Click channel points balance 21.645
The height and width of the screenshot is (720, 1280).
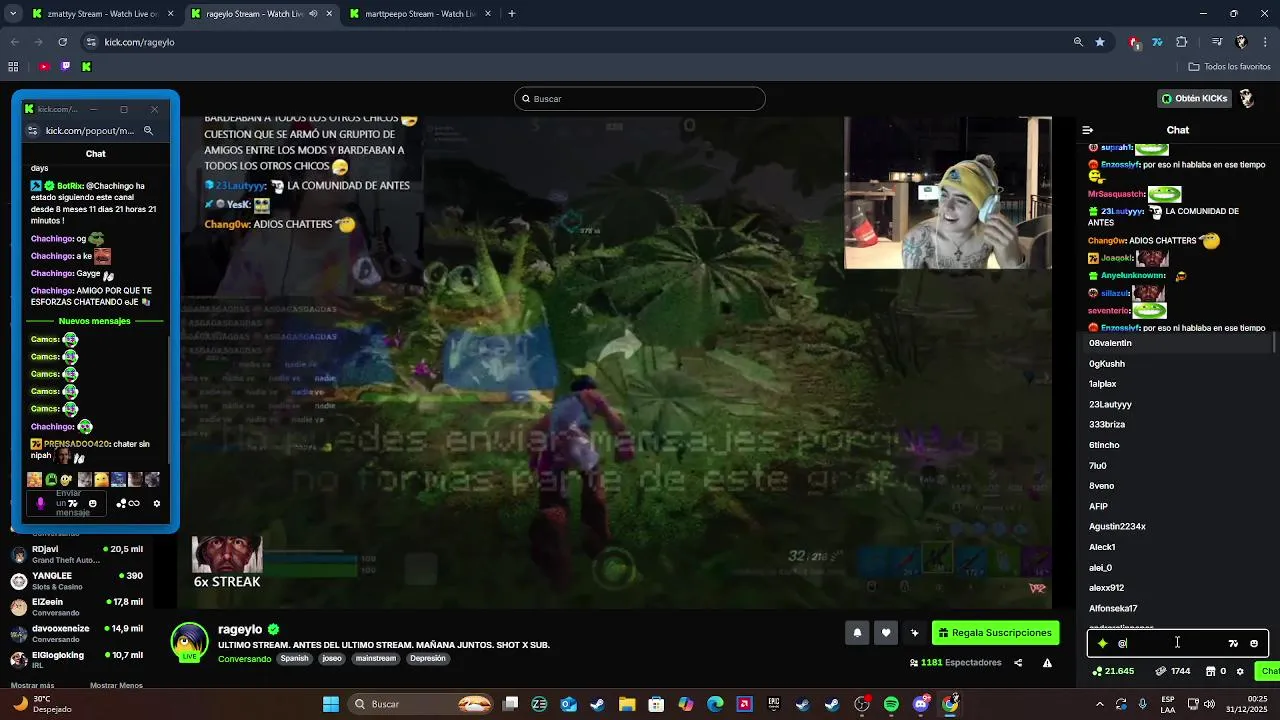click(x=1113, y=671)
